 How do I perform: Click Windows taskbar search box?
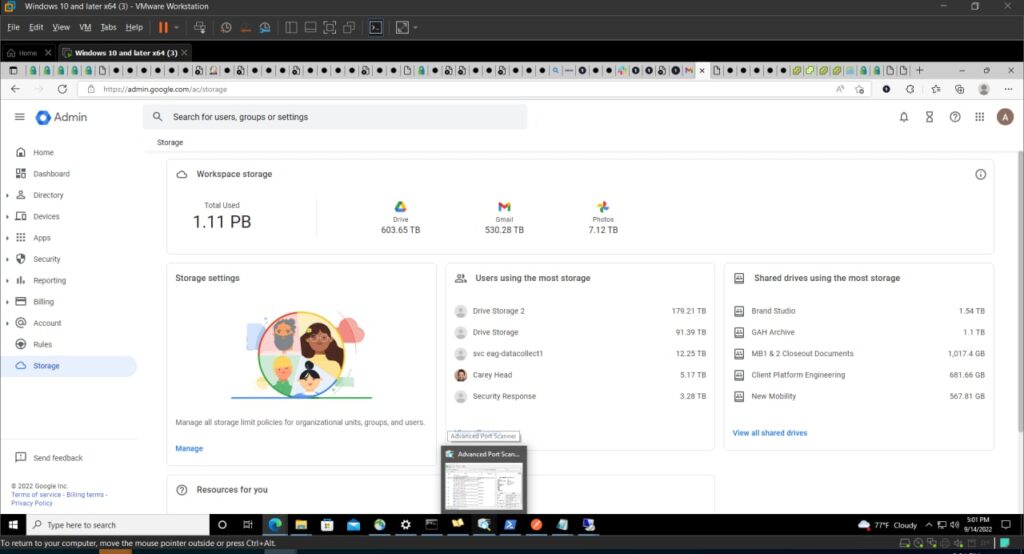pyautogui.click(x=118, y=525)
